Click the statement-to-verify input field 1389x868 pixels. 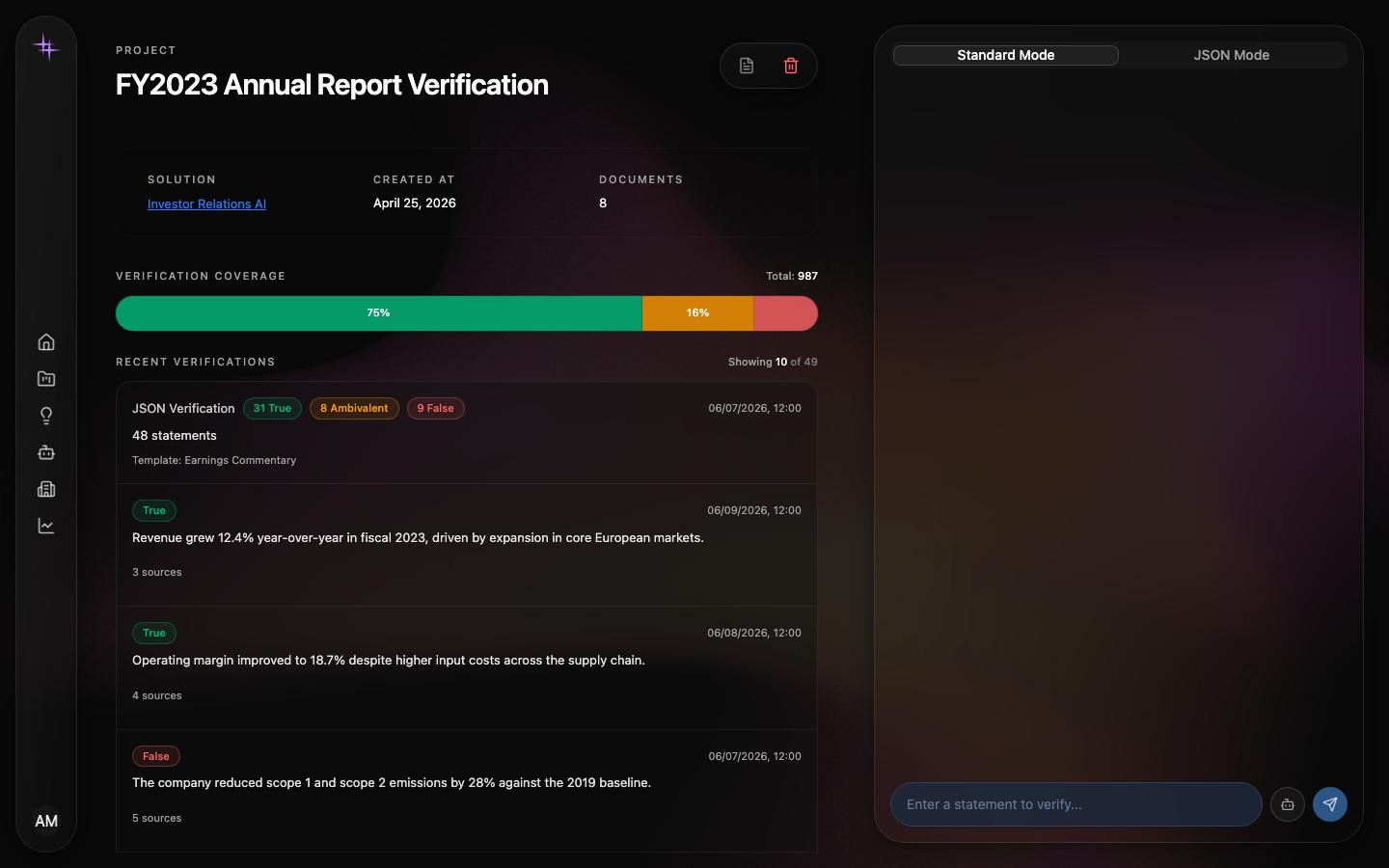click(1076, 804)
